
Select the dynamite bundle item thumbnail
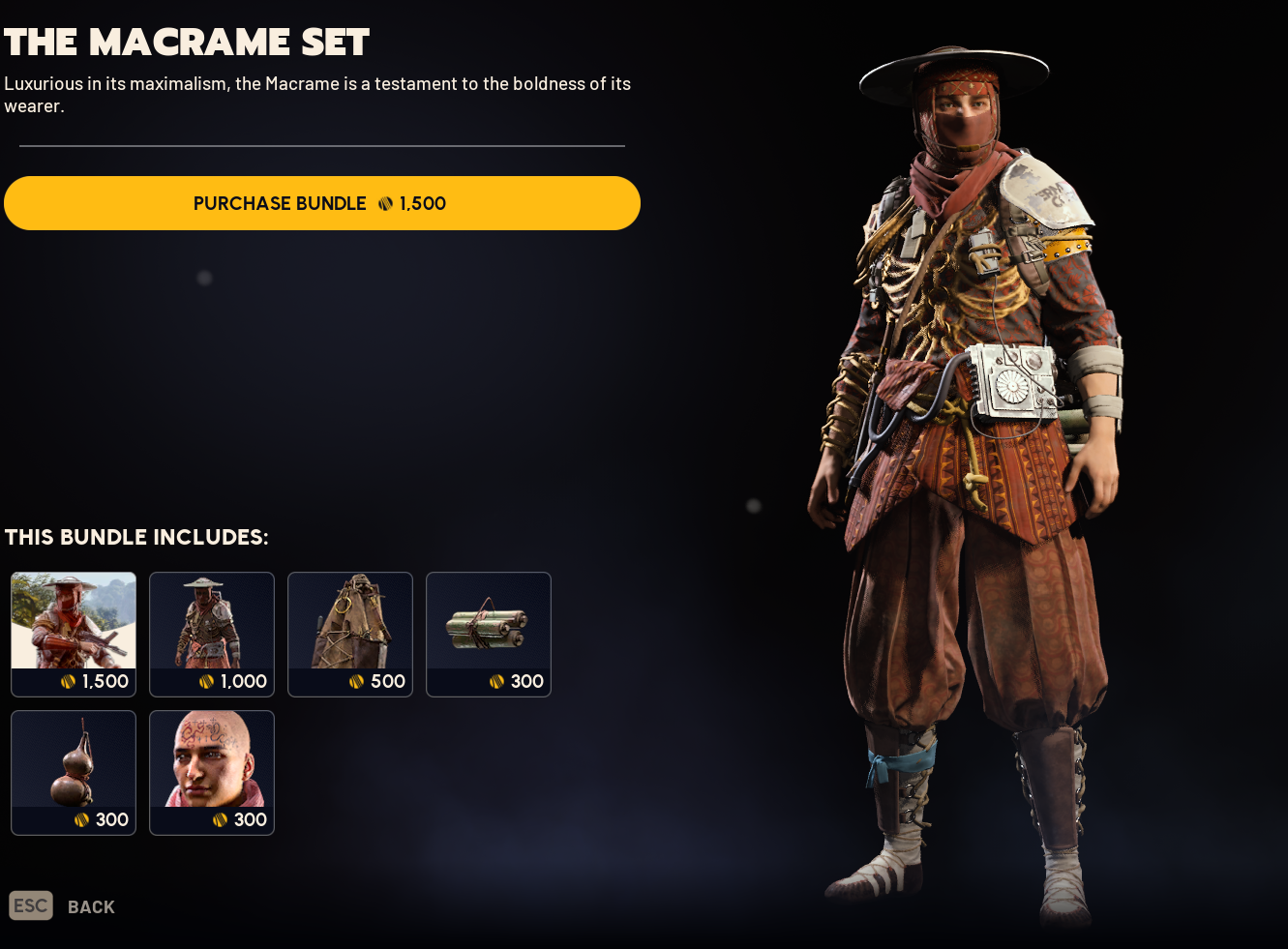pyautogui.click(x=489, y=635)
